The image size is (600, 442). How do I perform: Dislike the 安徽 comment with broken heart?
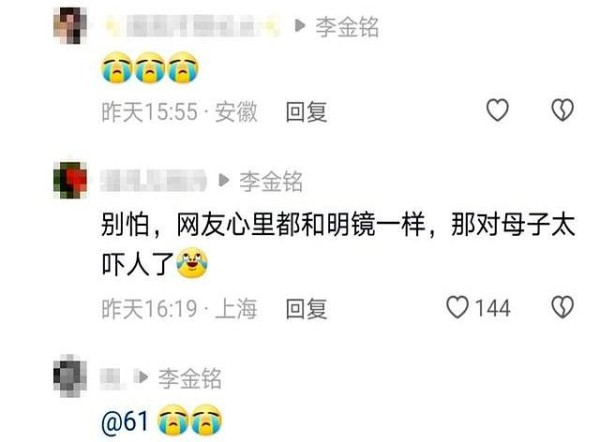click(x=562, y=110)
